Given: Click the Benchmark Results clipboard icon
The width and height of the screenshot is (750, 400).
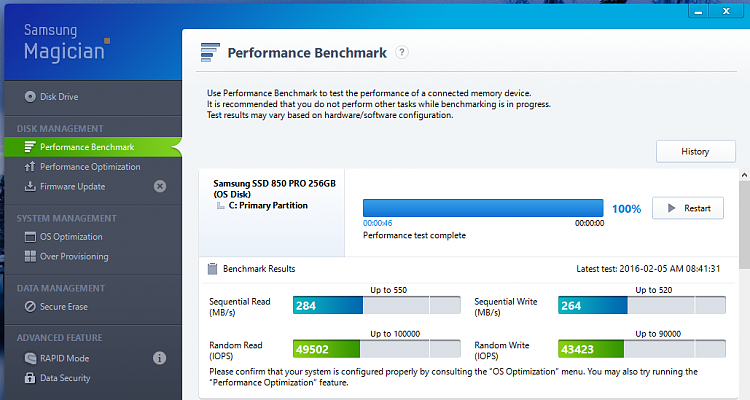Looking at the screenshot, I should coord(212,269).
